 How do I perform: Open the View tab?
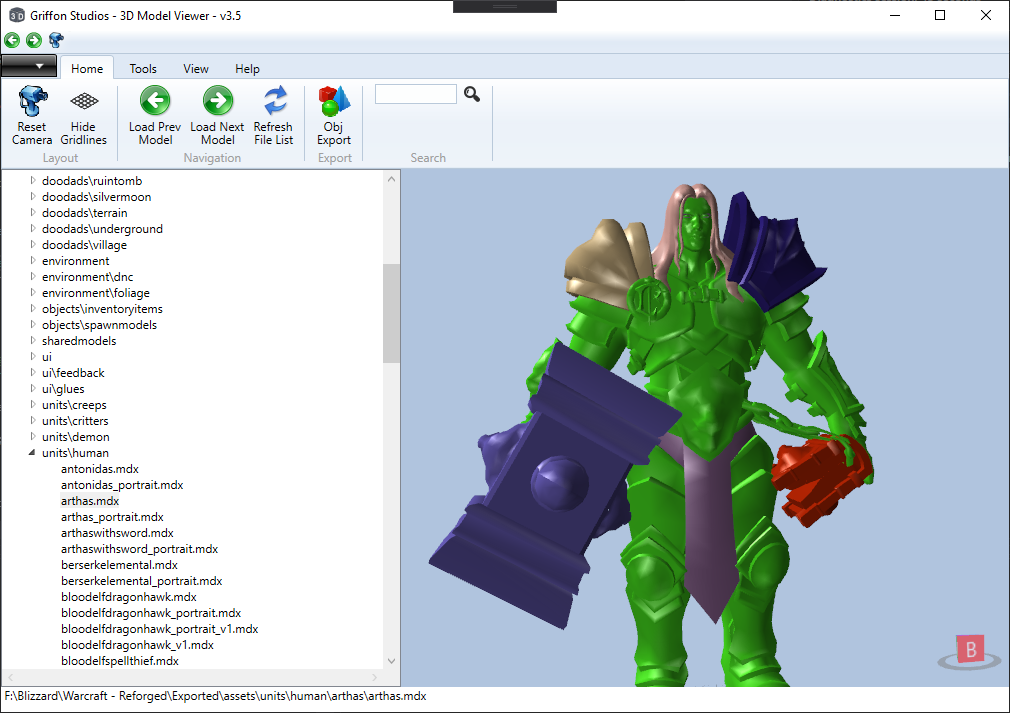(x=196, y=68)
